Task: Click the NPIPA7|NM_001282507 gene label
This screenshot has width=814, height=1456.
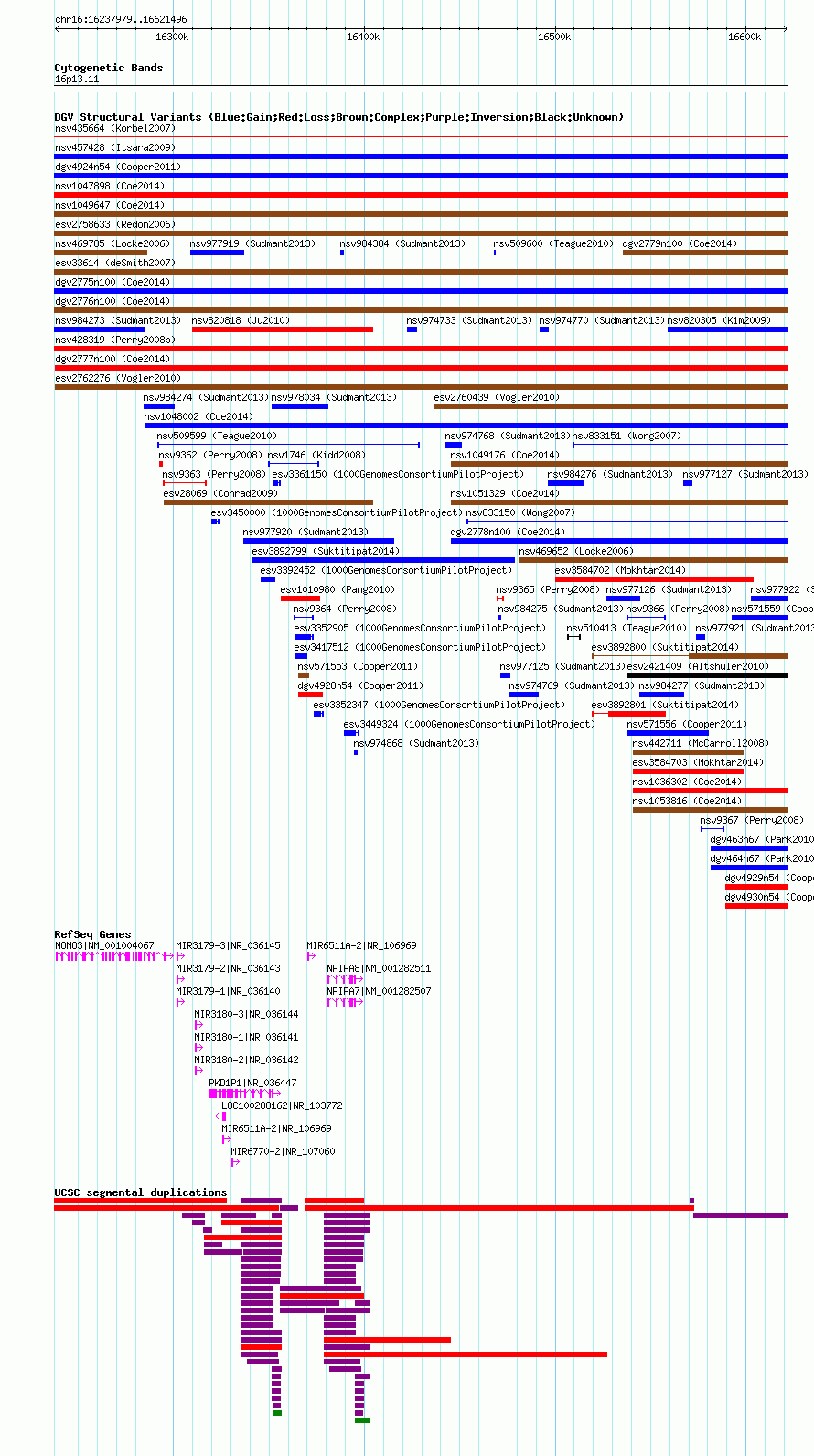Action: (380, 991)
